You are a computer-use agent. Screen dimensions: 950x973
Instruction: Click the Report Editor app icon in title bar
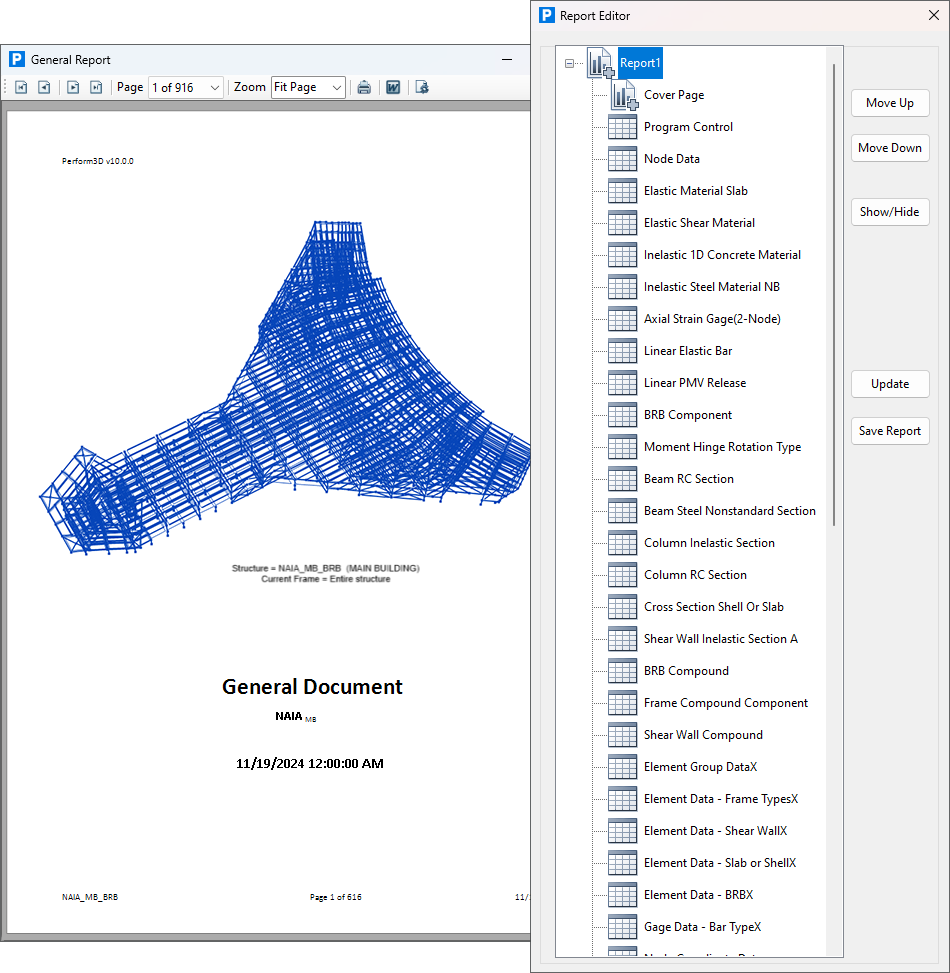pyautogui.click(x=547, y=16)
